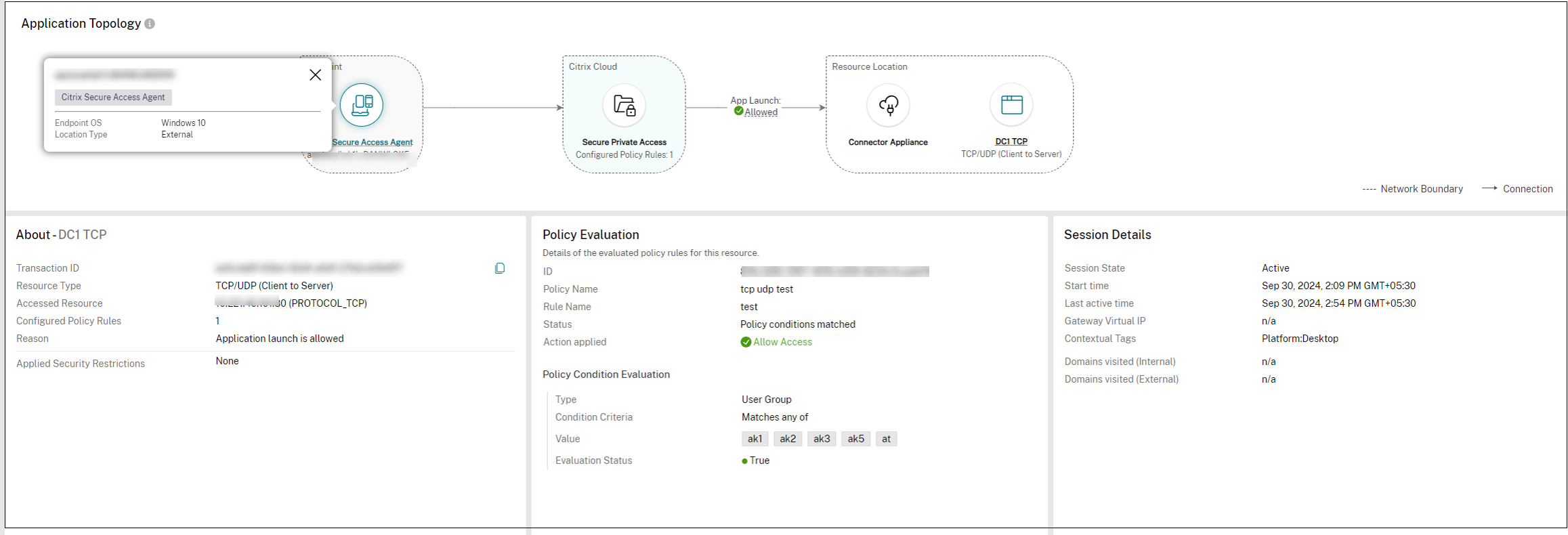Copy the Transaction ID
The height and width of the screenshot is (535, 1568).
coord(500,268)
